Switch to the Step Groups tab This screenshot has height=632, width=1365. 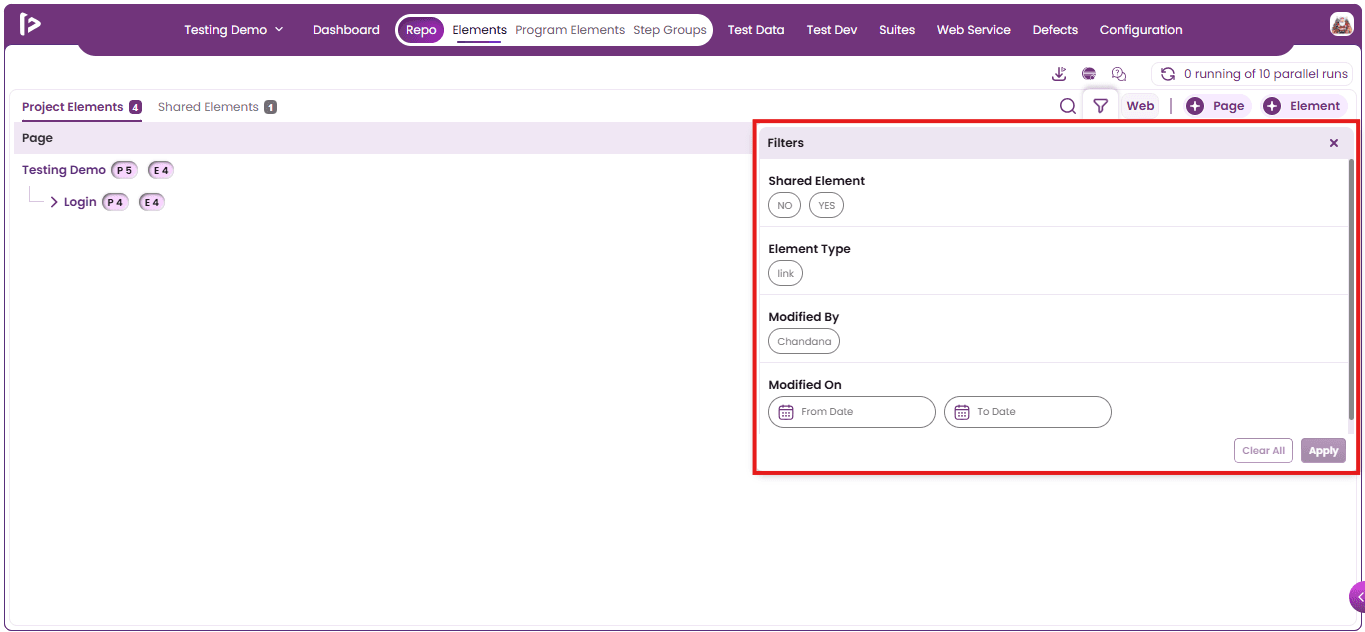[670, 30]
